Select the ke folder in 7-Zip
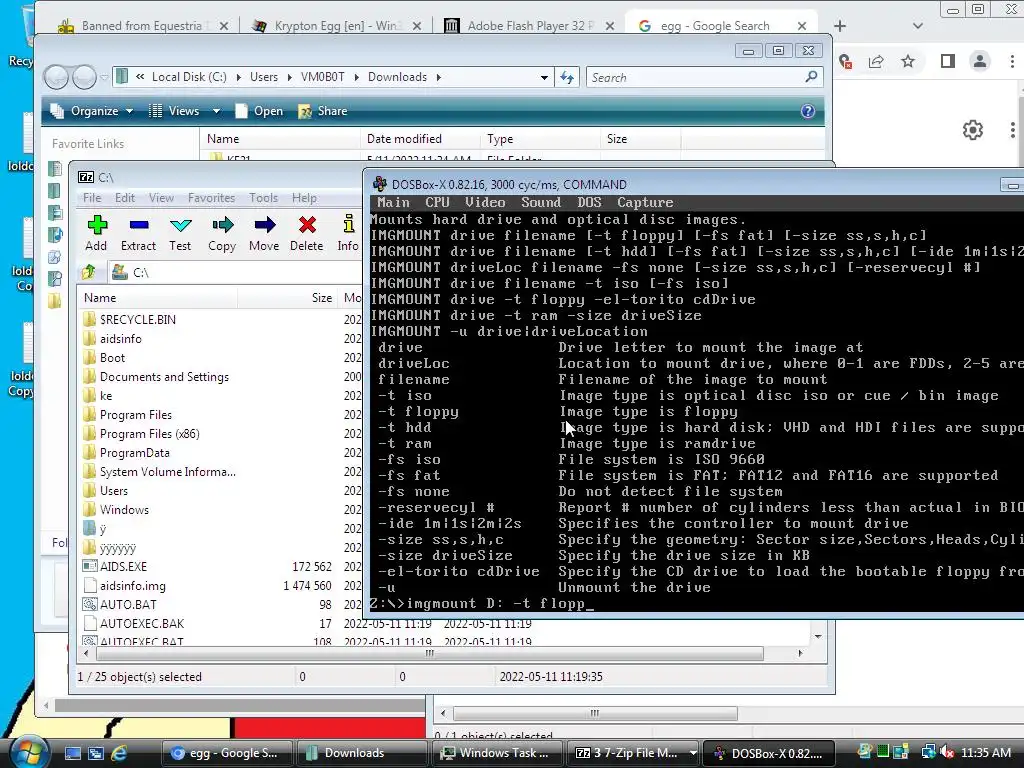 pos(98,395)
